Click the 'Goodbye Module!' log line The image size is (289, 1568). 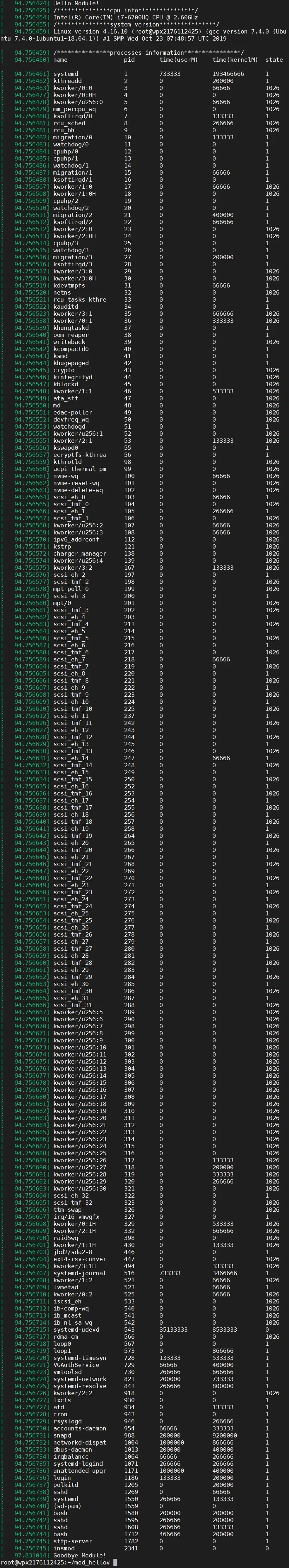pyautogui.click(x=79, y=1555)
